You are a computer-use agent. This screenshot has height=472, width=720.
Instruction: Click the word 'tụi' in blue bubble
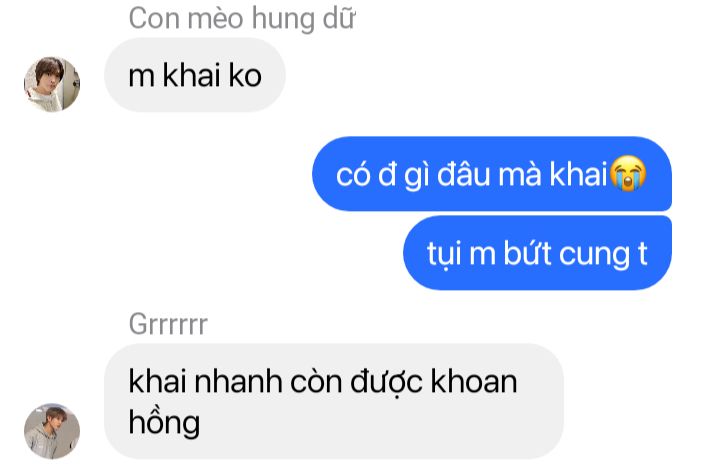coord(444,253)
